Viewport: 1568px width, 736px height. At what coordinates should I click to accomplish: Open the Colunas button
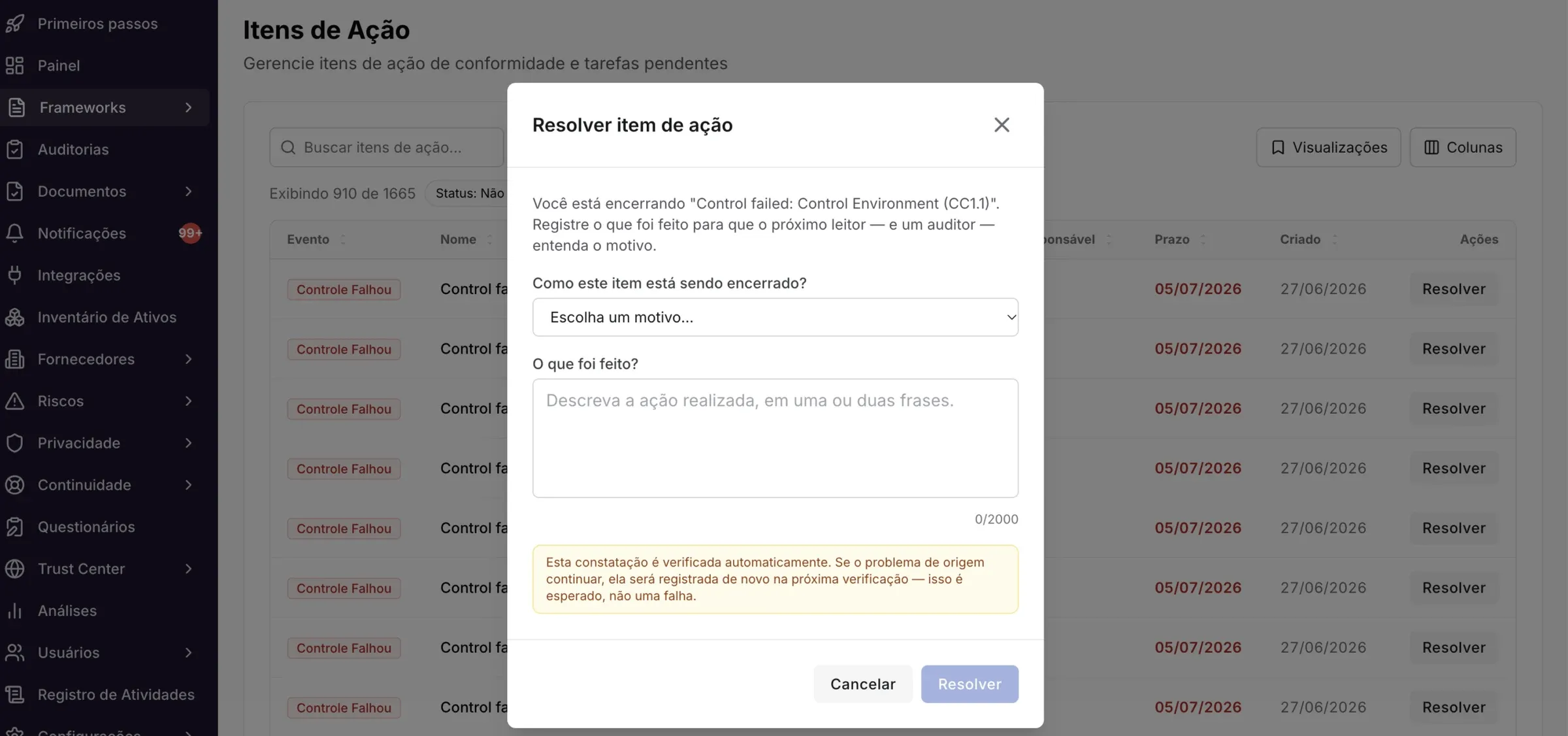pos(1463,147)
